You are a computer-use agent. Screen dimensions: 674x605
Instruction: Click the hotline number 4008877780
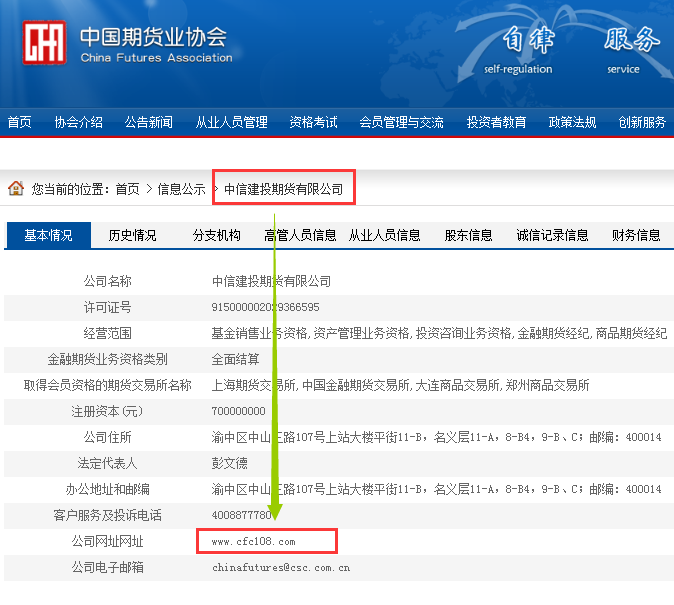241,515
